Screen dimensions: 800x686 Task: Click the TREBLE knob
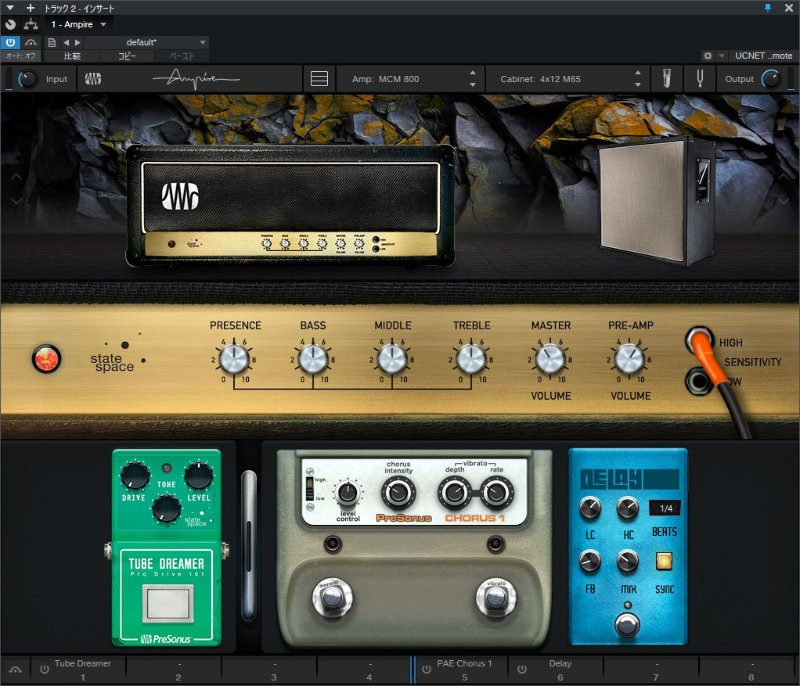click(x=471, y=359)
